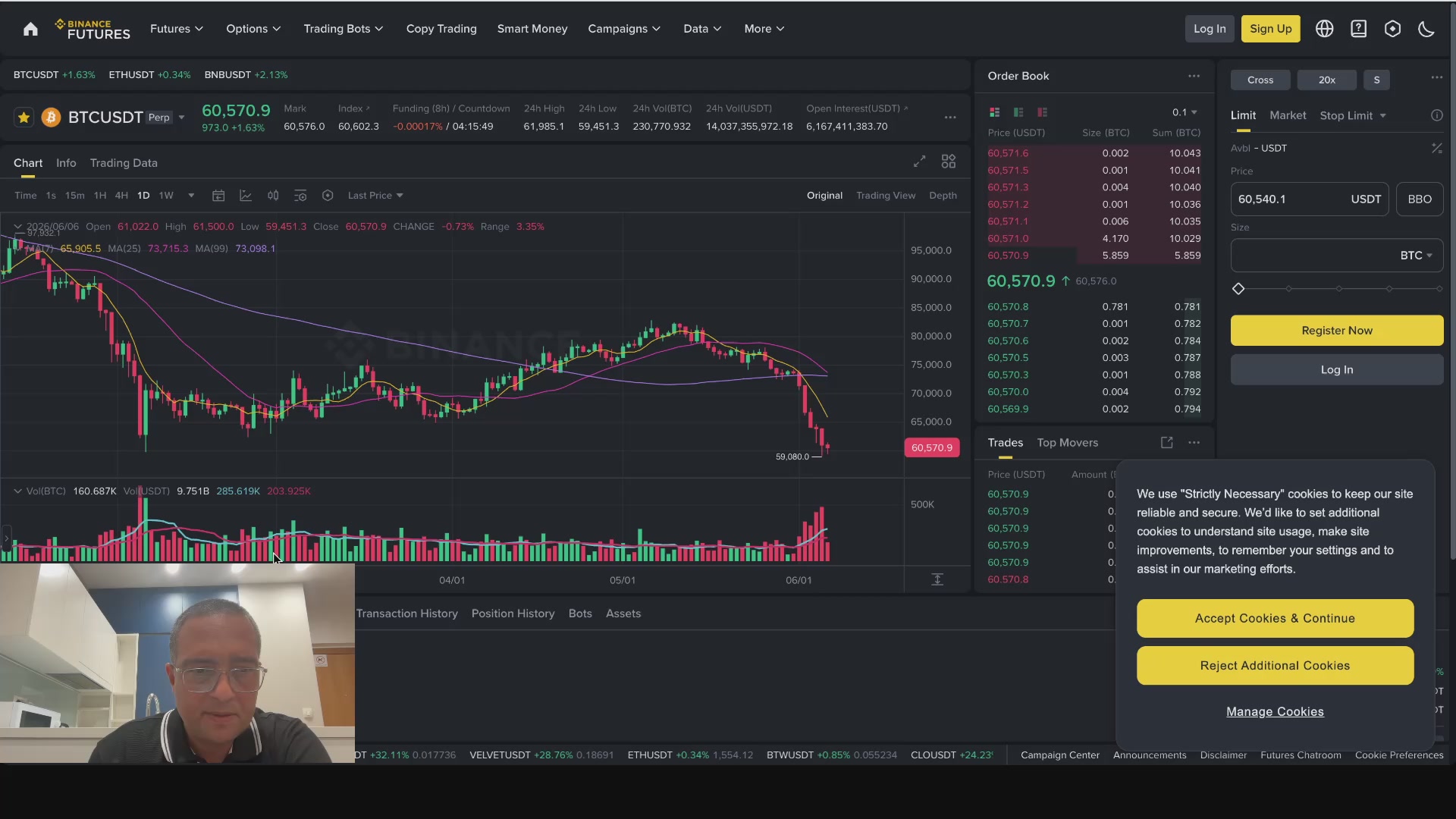Click Reject Additional Cookies
The image size is (1456, 819).
(1275, 666)
